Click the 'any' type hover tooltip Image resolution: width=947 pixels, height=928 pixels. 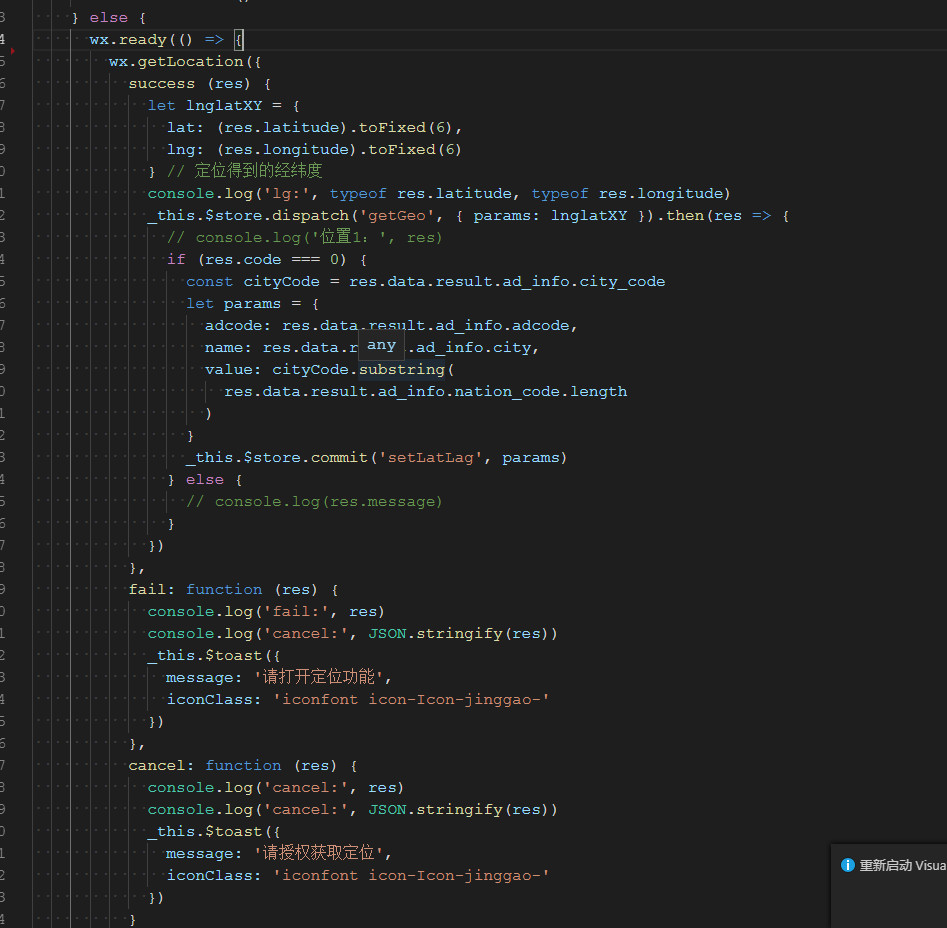point(381,346)
